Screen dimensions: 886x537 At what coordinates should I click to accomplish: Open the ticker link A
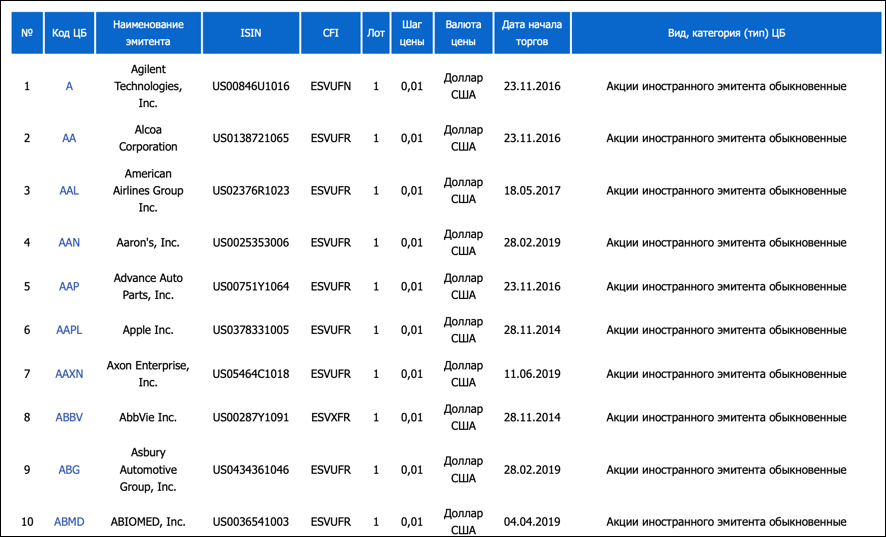(x=69, y=86)
